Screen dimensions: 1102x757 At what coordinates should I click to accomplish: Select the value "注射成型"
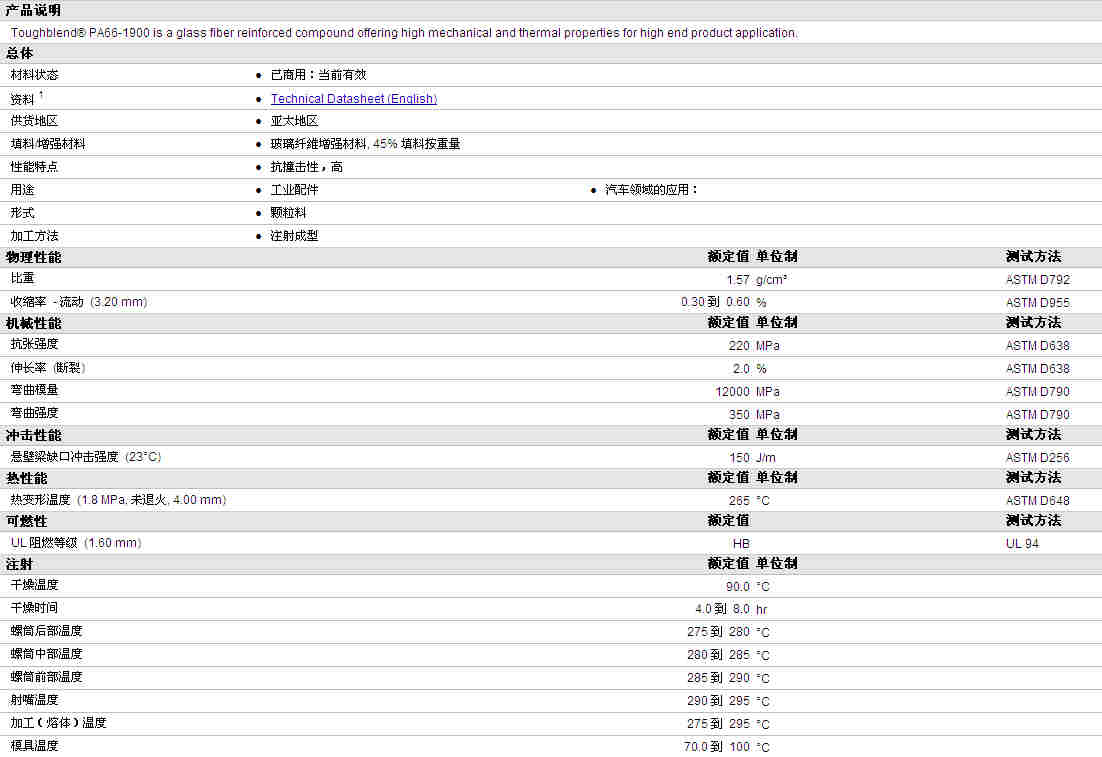click(294, 236)
